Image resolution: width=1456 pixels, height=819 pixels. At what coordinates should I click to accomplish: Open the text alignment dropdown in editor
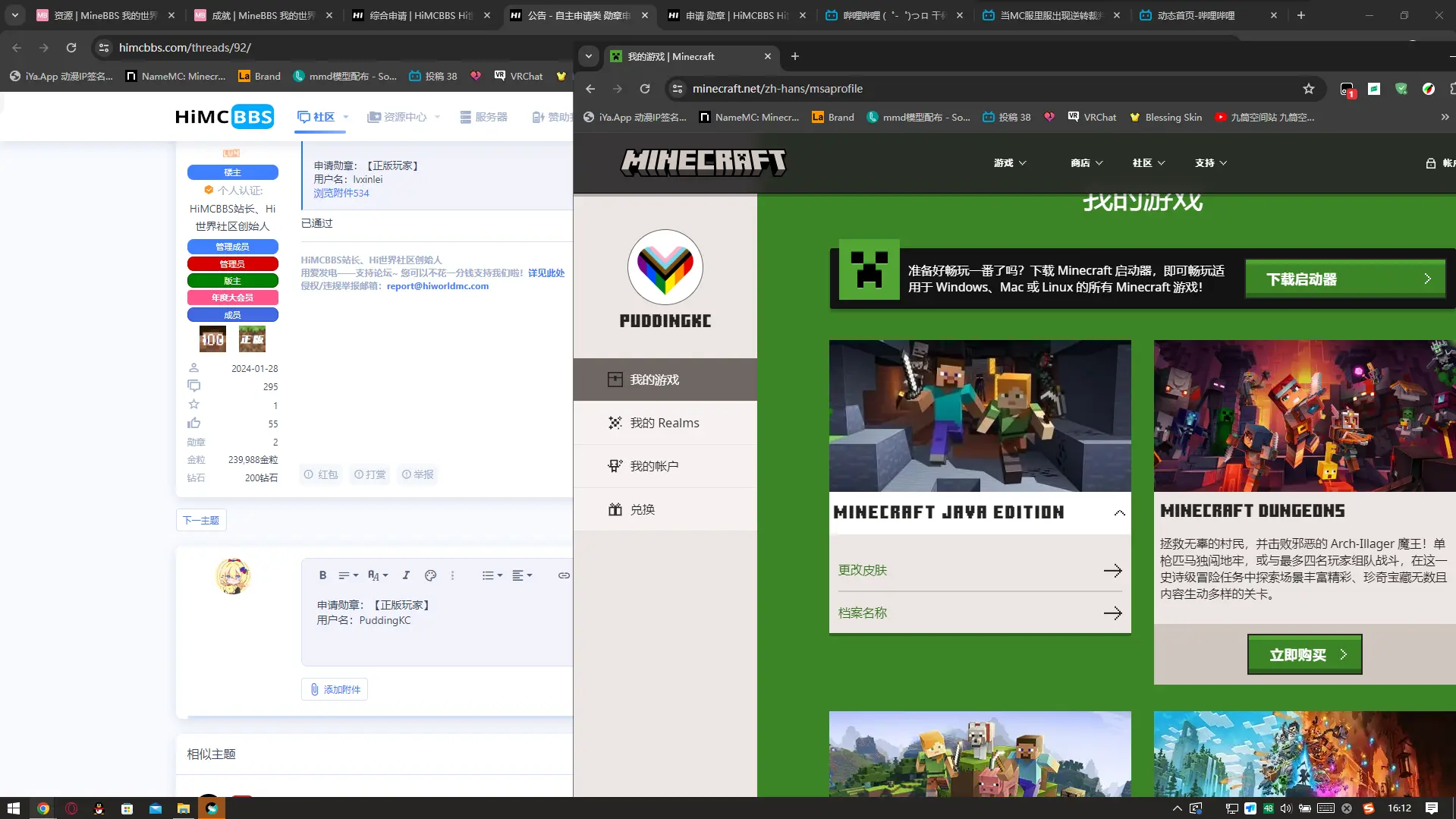point(521,575)
